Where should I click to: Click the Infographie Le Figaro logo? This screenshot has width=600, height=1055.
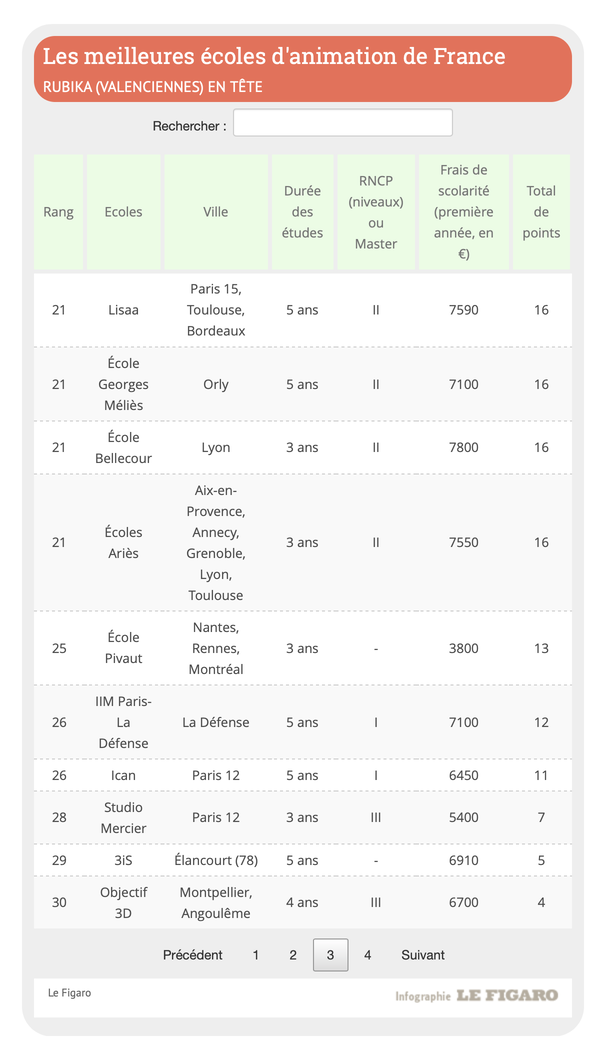click(x=476, y=995)
